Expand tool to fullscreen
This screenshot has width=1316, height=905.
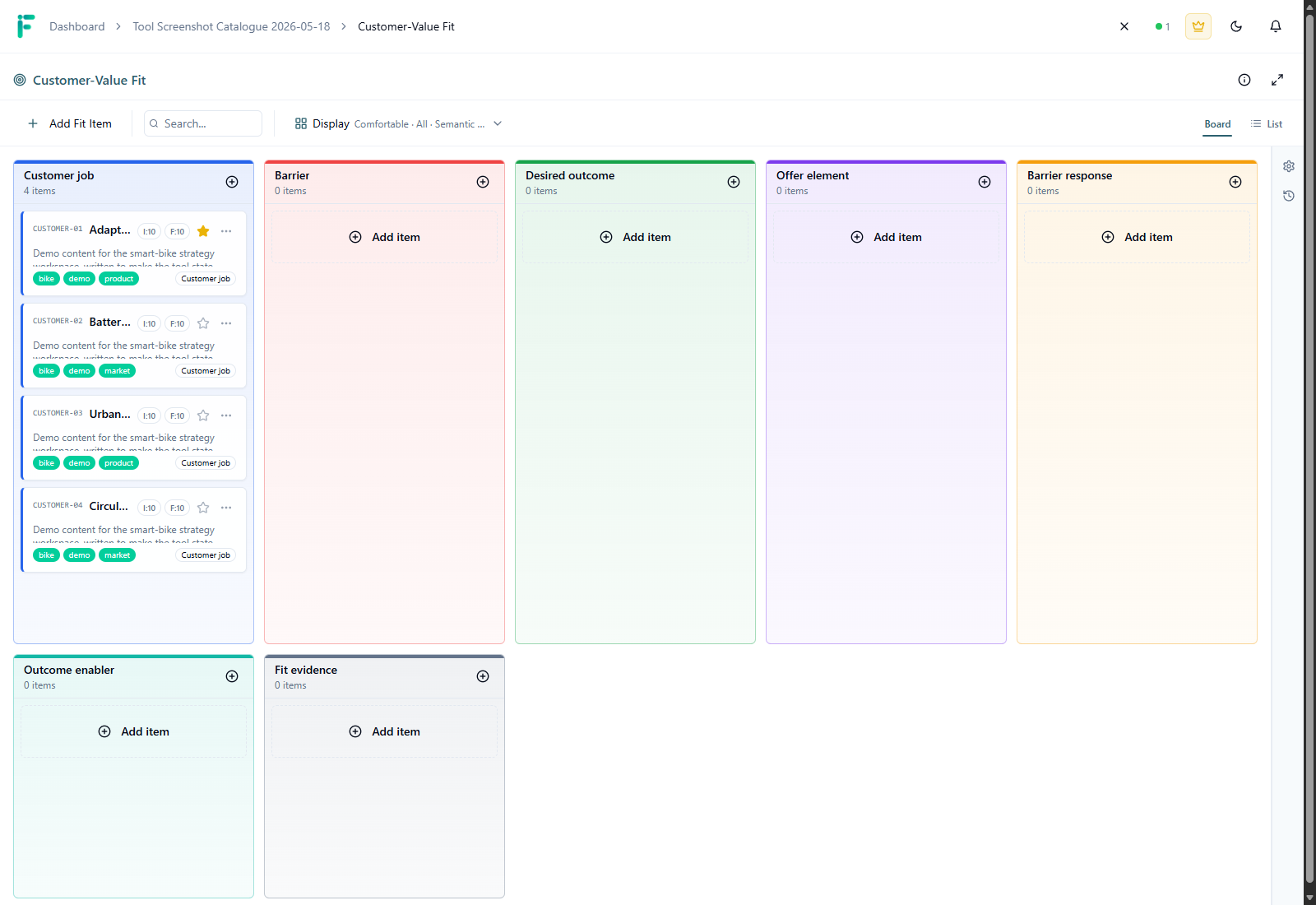[1277, 80]
